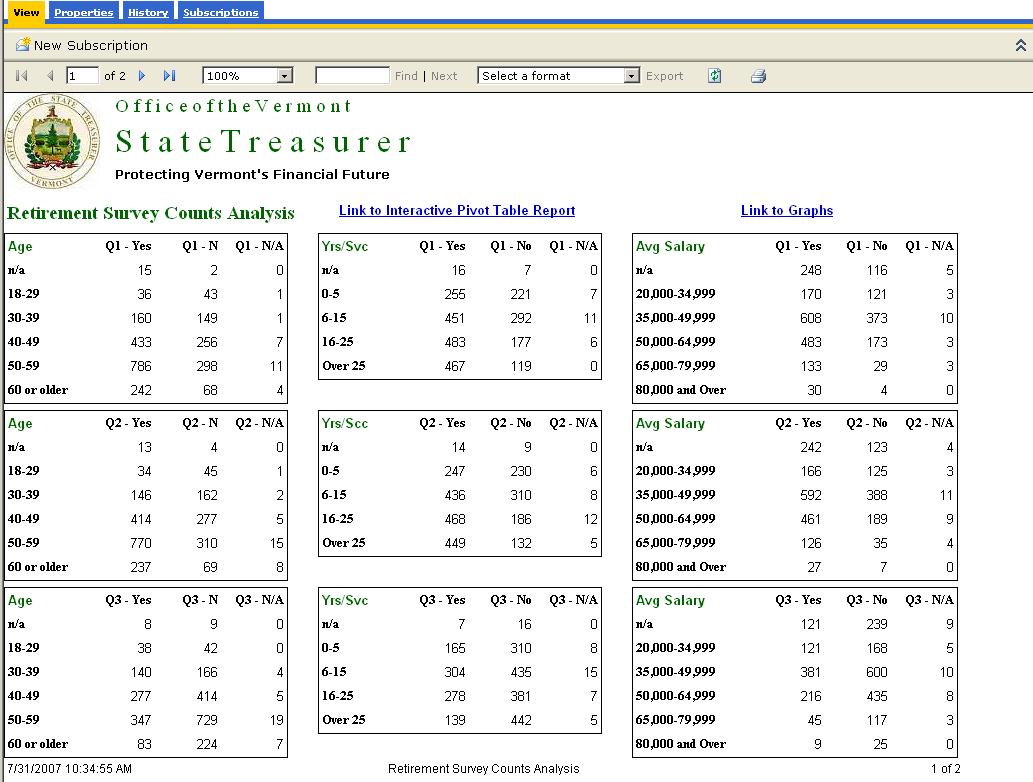Open Link to Graphs
Image resolution: width=1033 pixels, height=782 pixels.
click(x=787, y=210)
